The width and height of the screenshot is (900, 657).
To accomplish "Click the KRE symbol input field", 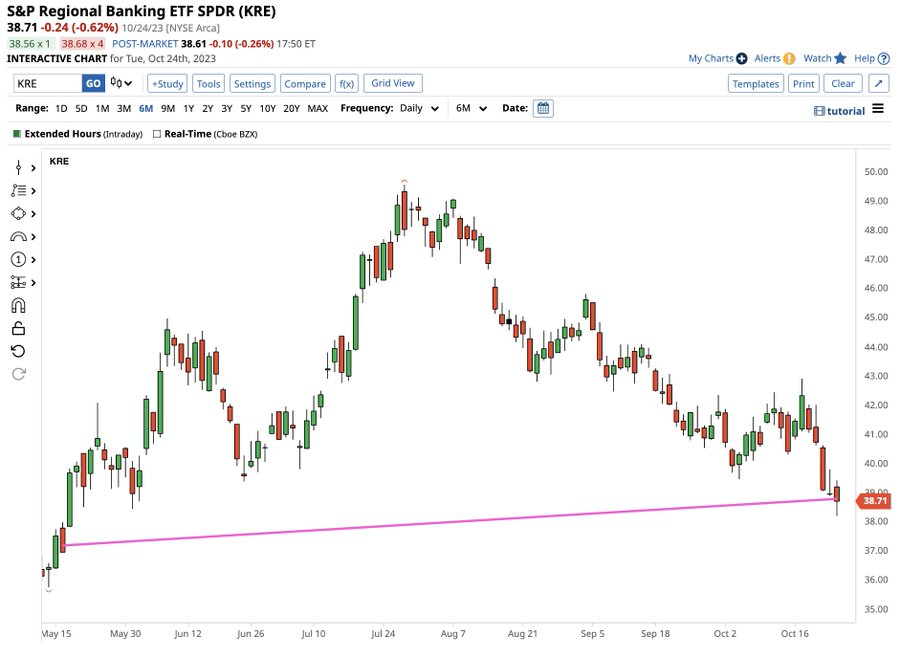I will pyautogui.click(x=46, y=84).
